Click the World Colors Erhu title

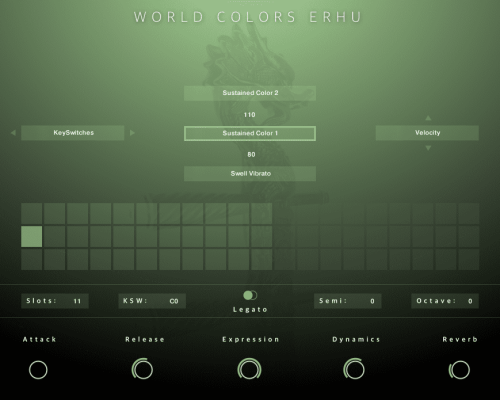click(x=248, y=17)
